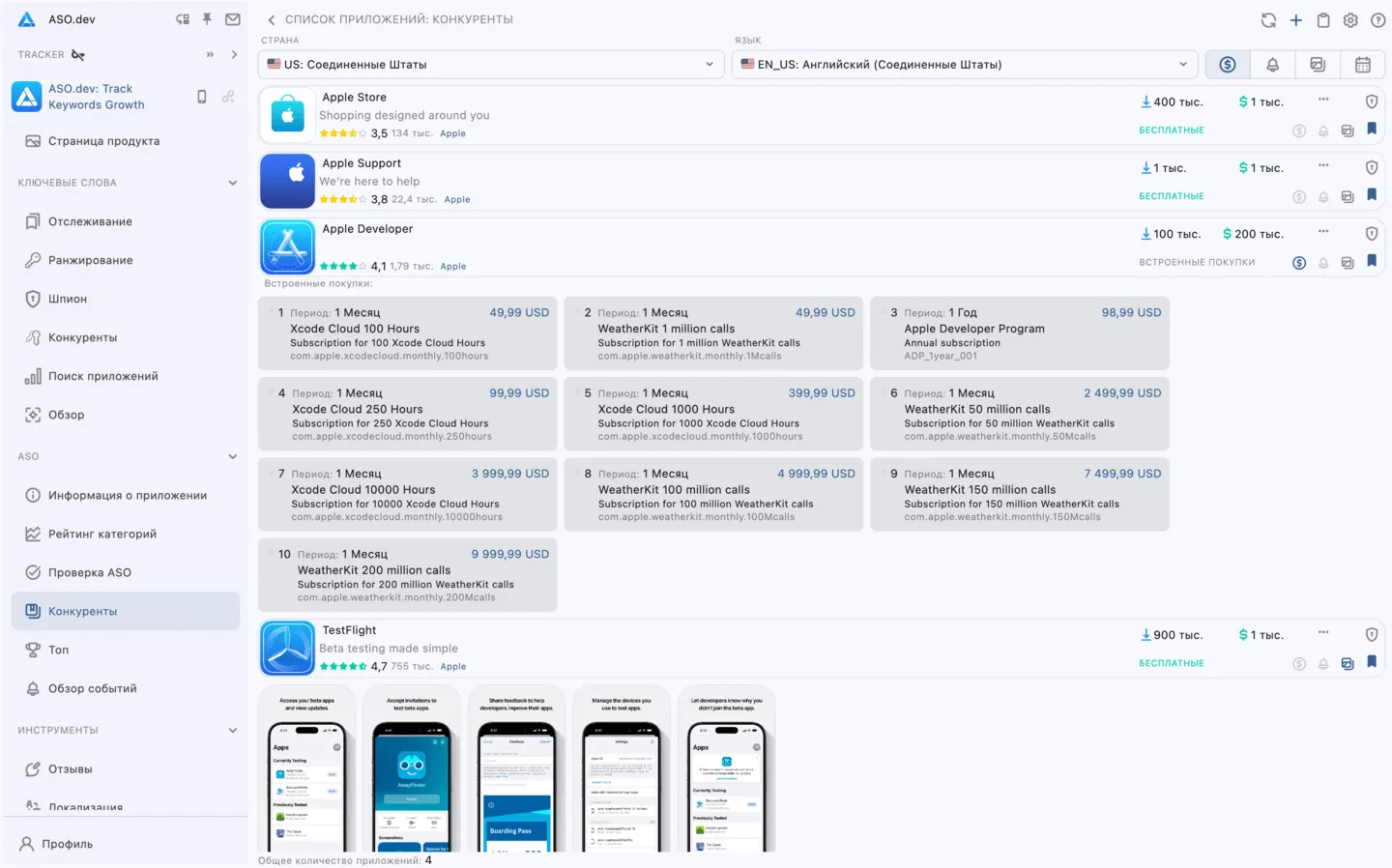Click the plus icon to add app
Screen dimensions: 1392x868
coord(1296,20)
